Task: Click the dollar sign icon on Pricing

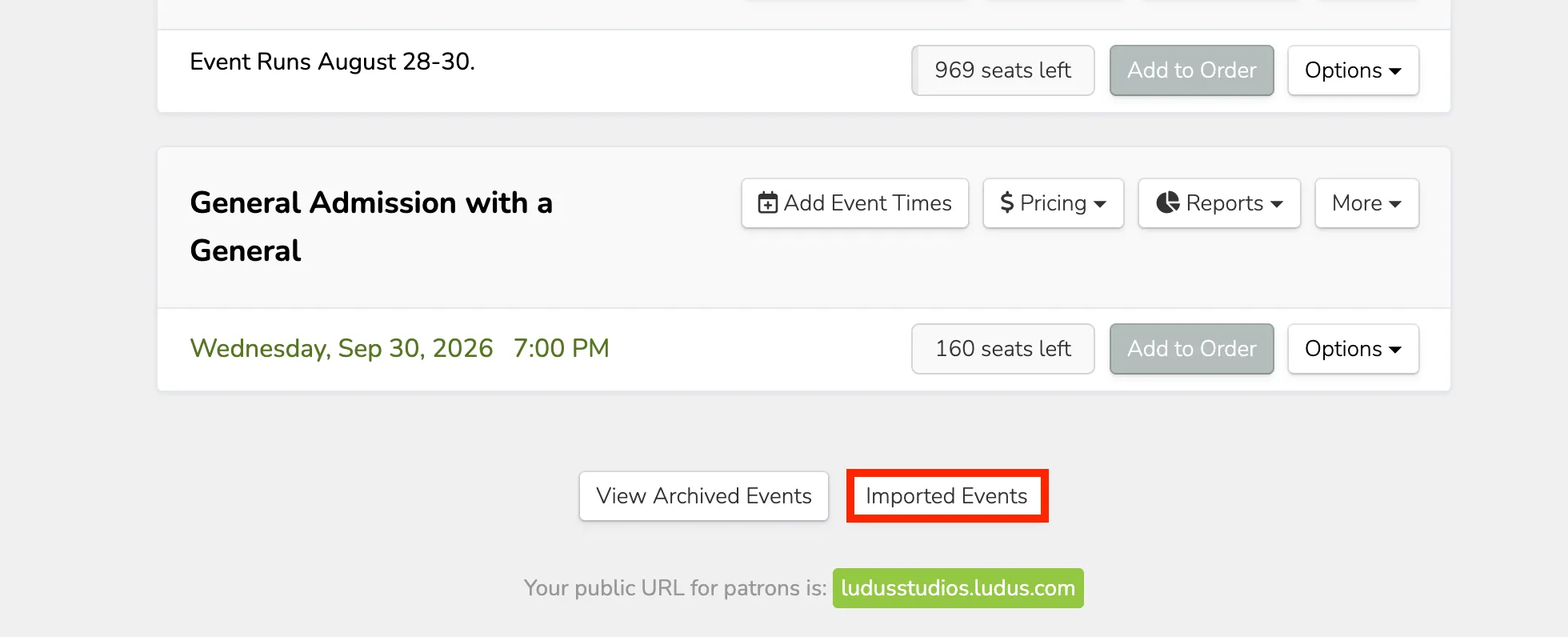Action: (x=1007, y=203)
